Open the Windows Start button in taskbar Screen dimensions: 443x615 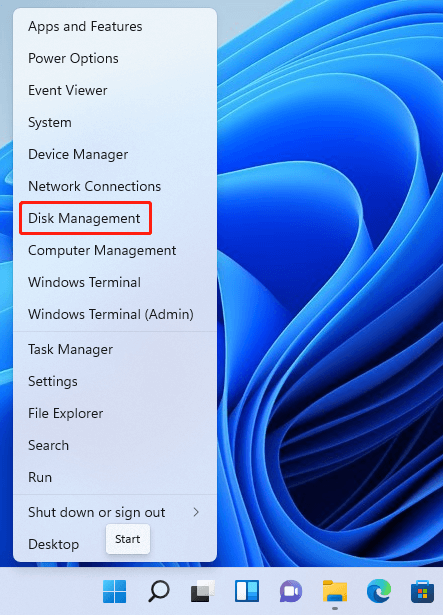[114, 591]
